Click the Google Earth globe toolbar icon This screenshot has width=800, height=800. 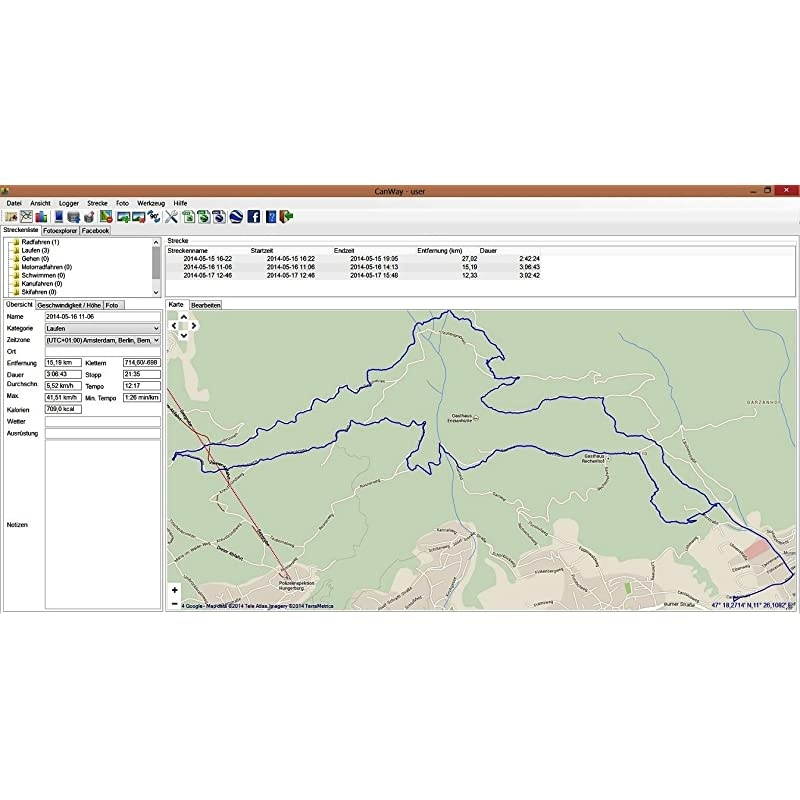236,216
